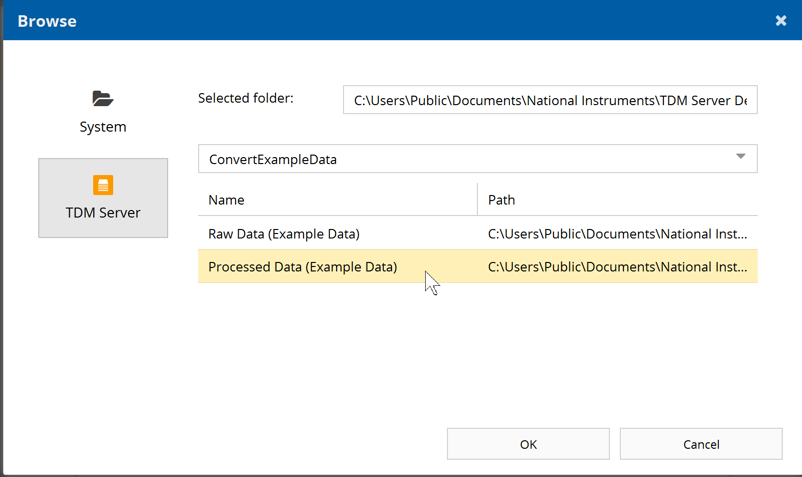Click the Browse dialog title text
The image size is (802, 477).
(47, 20)
